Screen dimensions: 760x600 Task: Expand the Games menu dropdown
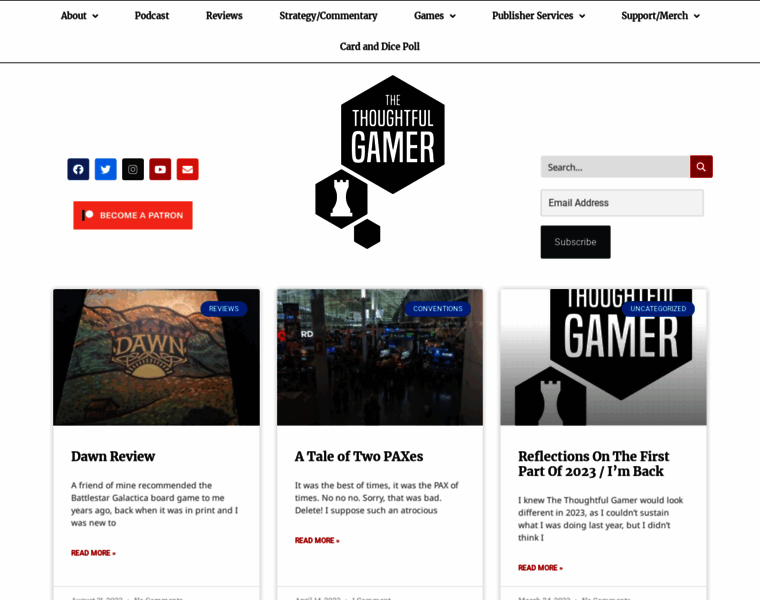(435, 16)
